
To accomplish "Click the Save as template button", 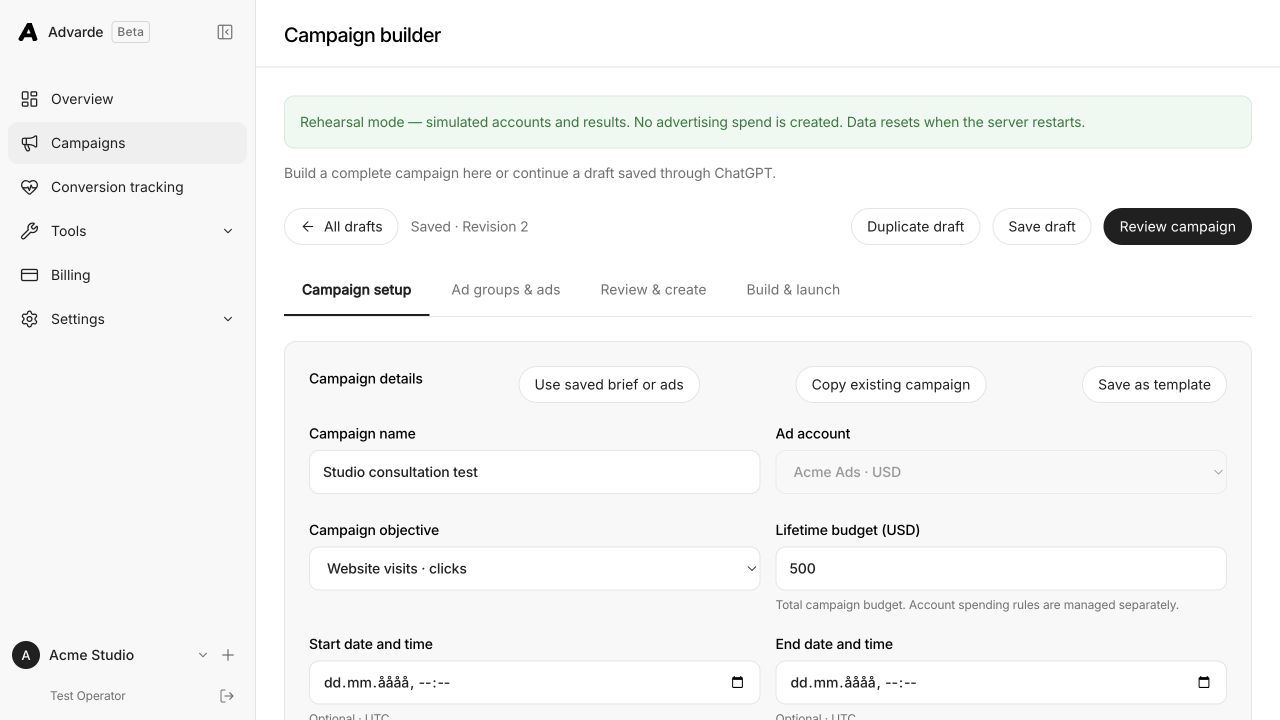I will tap(1154, 384).
